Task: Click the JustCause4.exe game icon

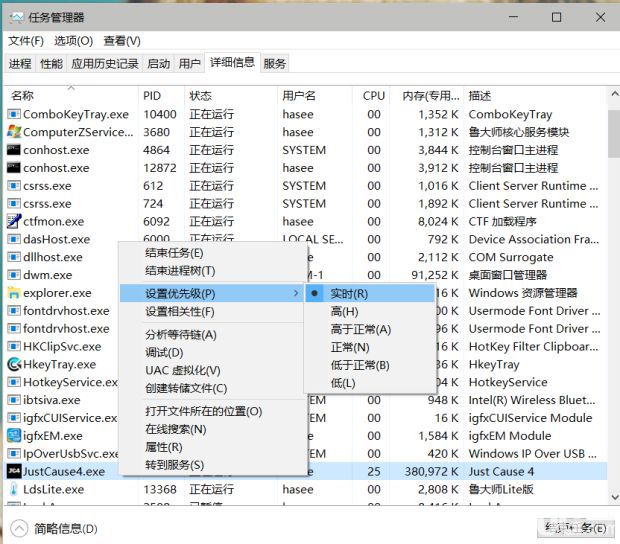Action: 14,471
